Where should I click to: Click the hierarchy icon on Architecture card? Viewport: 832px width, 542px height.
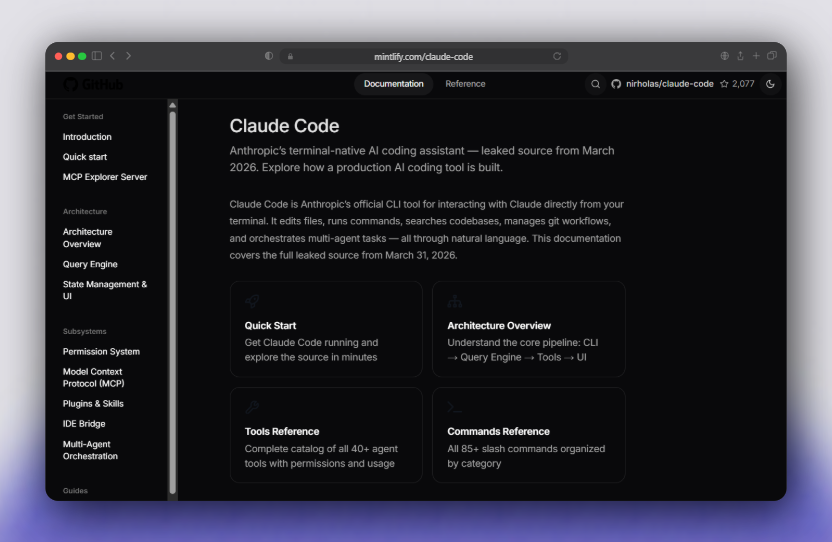[x=455, y=302]
